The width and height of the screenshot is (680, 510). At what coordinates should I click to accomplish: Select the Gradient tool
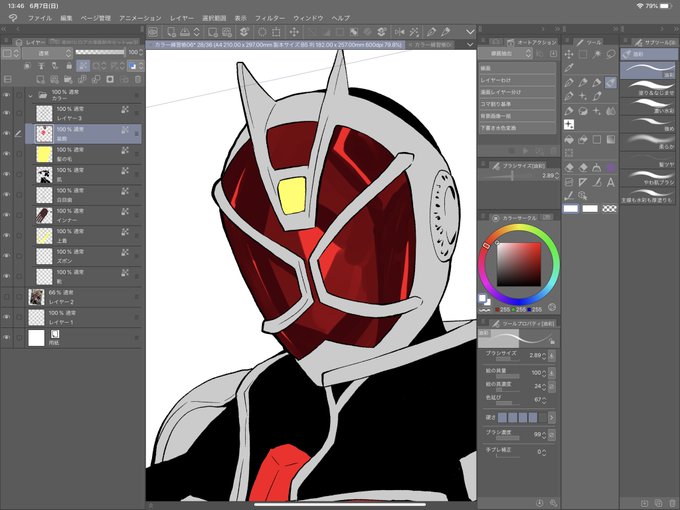[x=611, y=140]
